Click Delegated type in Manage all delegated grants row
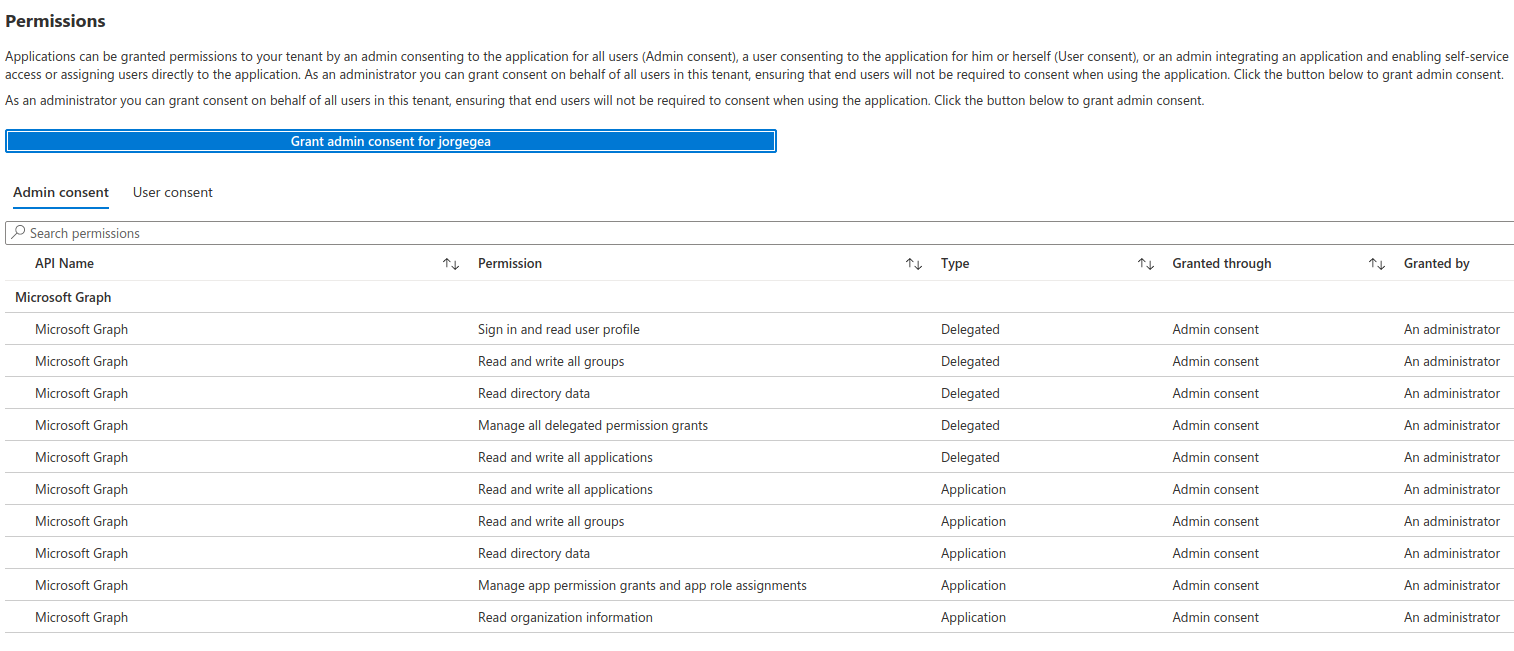The image size is (1514, 651). click(970, 425)
